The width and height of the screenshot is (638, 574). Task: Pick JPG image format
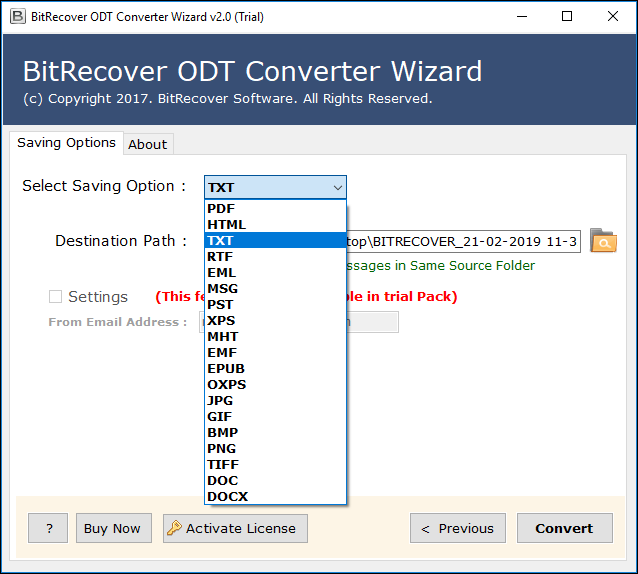pyautogui.click(x=275, y=400)
